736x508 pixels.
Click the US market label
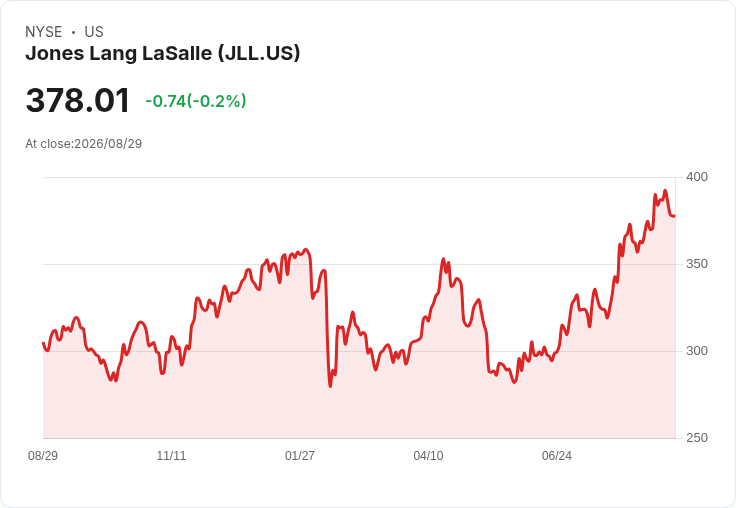94,32
